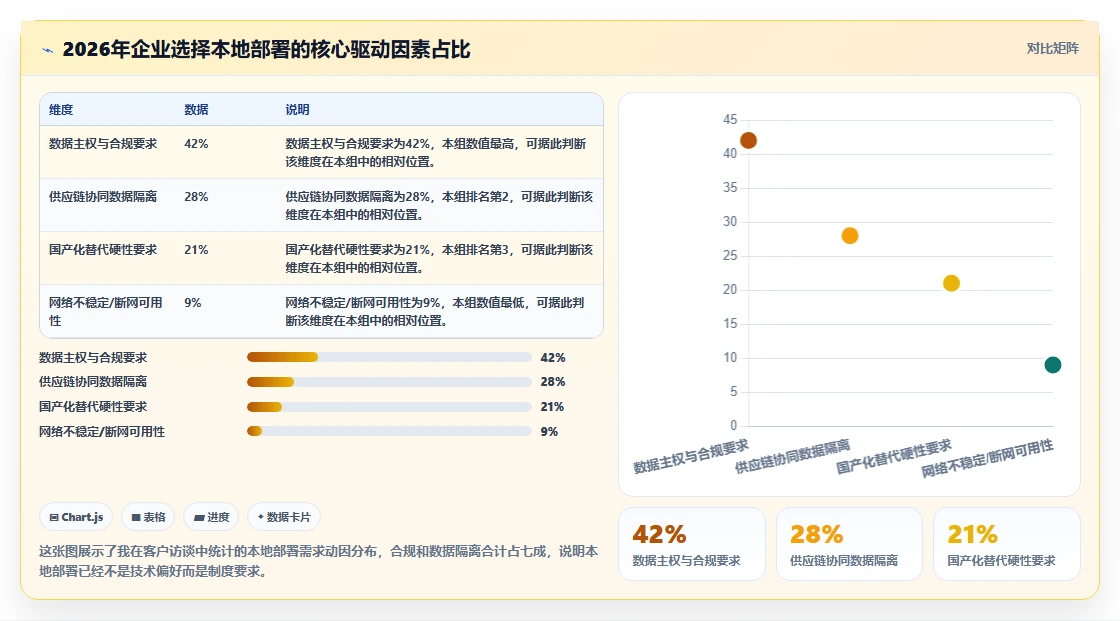Click the 21% value in table
The image size is (1120, 621).
click(x=196, y=249)
